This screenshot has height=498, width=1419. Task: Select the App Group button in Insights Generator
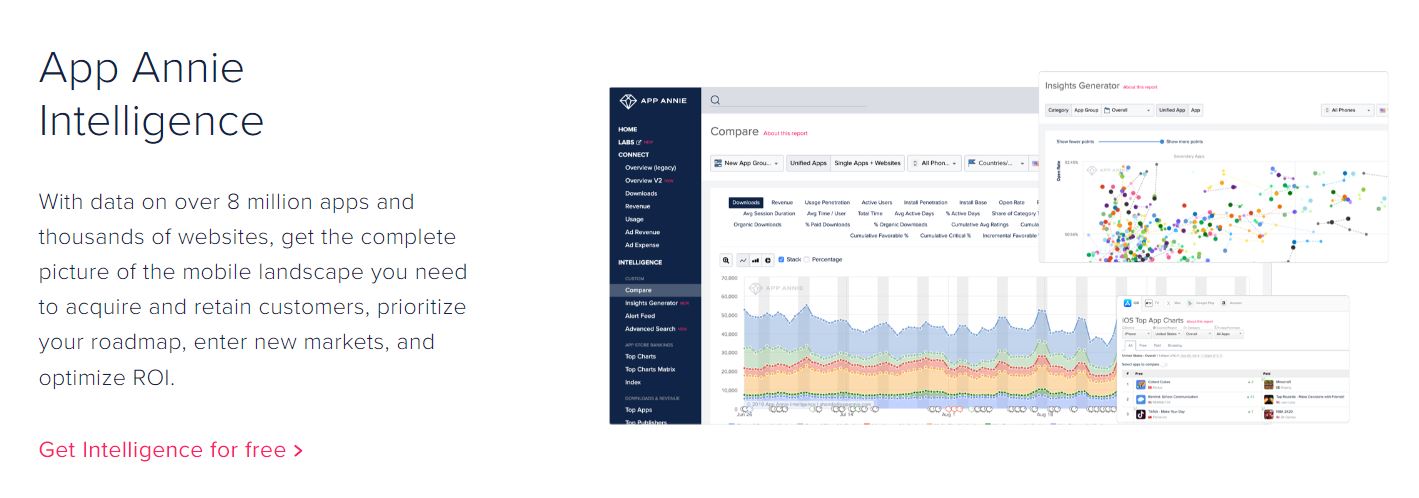tap(1086, 110)
